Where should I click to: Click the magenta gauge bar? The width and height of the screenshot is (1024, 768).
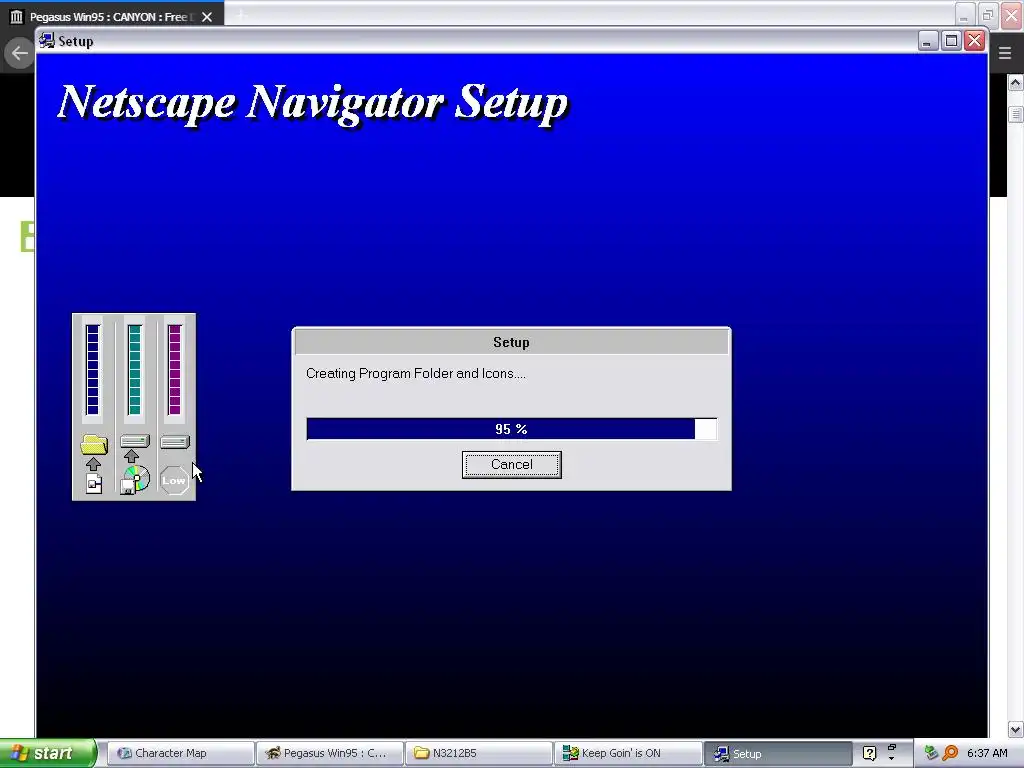[x=174, y=370]
